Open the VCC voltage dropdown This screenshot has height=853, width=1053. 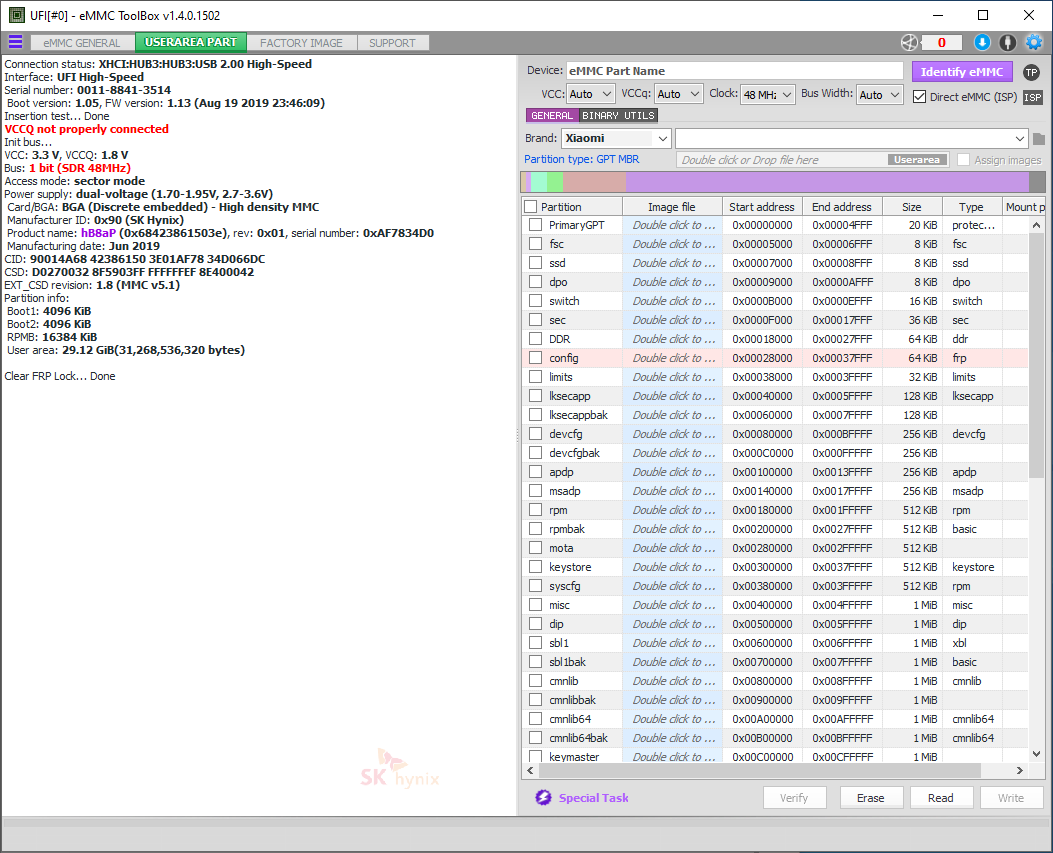pos(590,94)
